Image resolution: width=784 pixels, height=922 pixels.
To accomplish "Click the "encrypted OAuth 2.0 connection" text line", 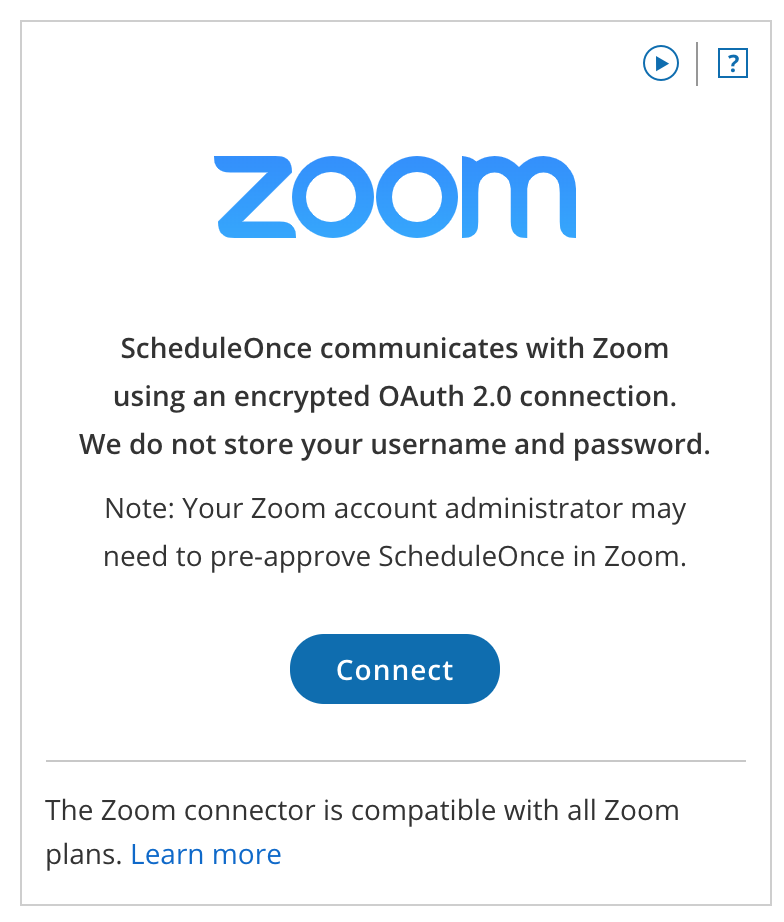I will pyautogui.click(x=395, y=397).
